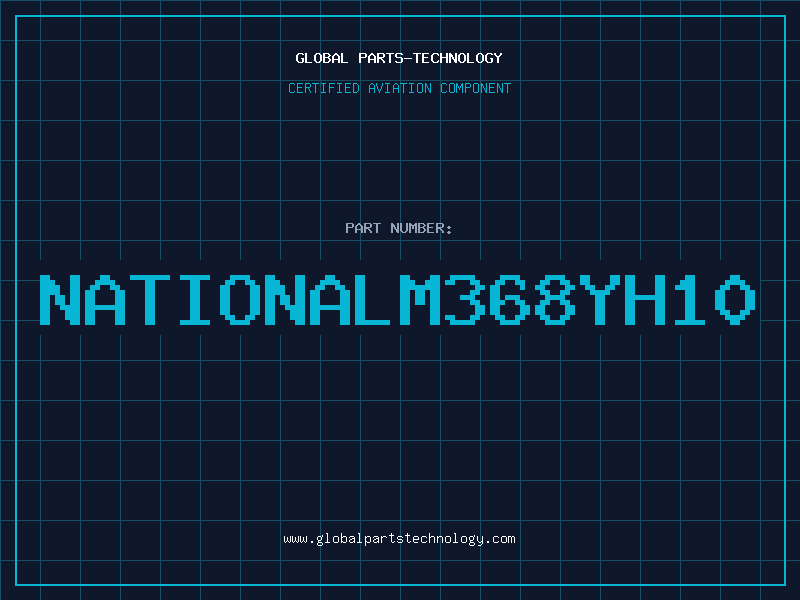Click the word PARTS-TECHNOLOGY in the heading
The height and width of the screenshot is (600, 800).
431,58
